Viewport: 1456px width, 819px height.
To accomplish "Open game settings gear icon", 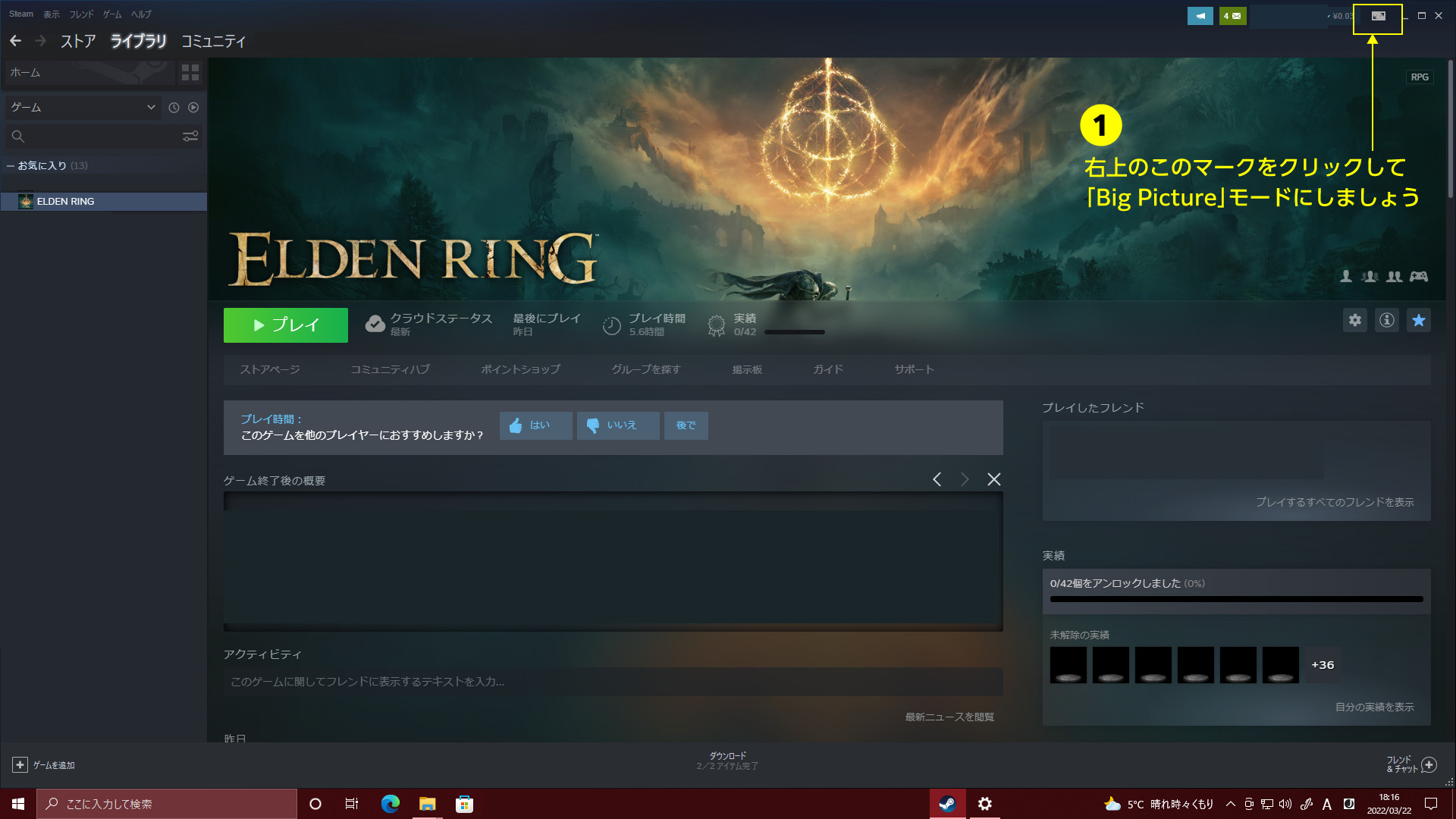I will click(x=1355, y=320).
